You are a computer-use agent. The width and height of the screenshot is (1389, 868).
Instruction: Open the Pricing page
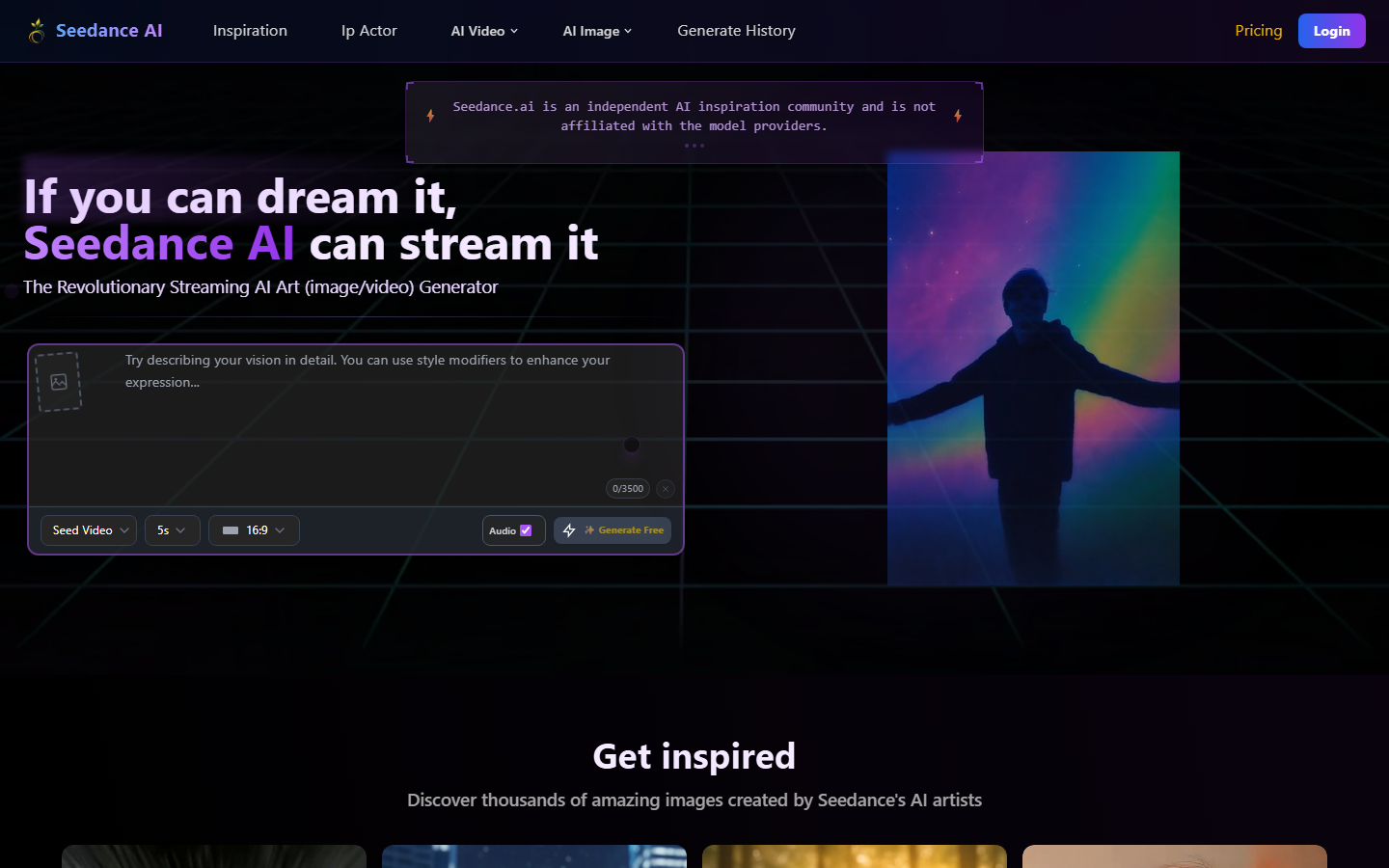pos(1258,30)
